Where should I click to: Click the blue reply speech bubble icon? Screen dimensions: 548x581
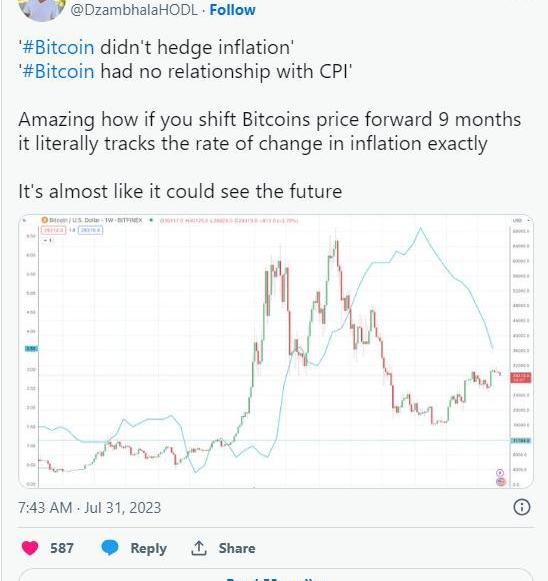point(110,548)
